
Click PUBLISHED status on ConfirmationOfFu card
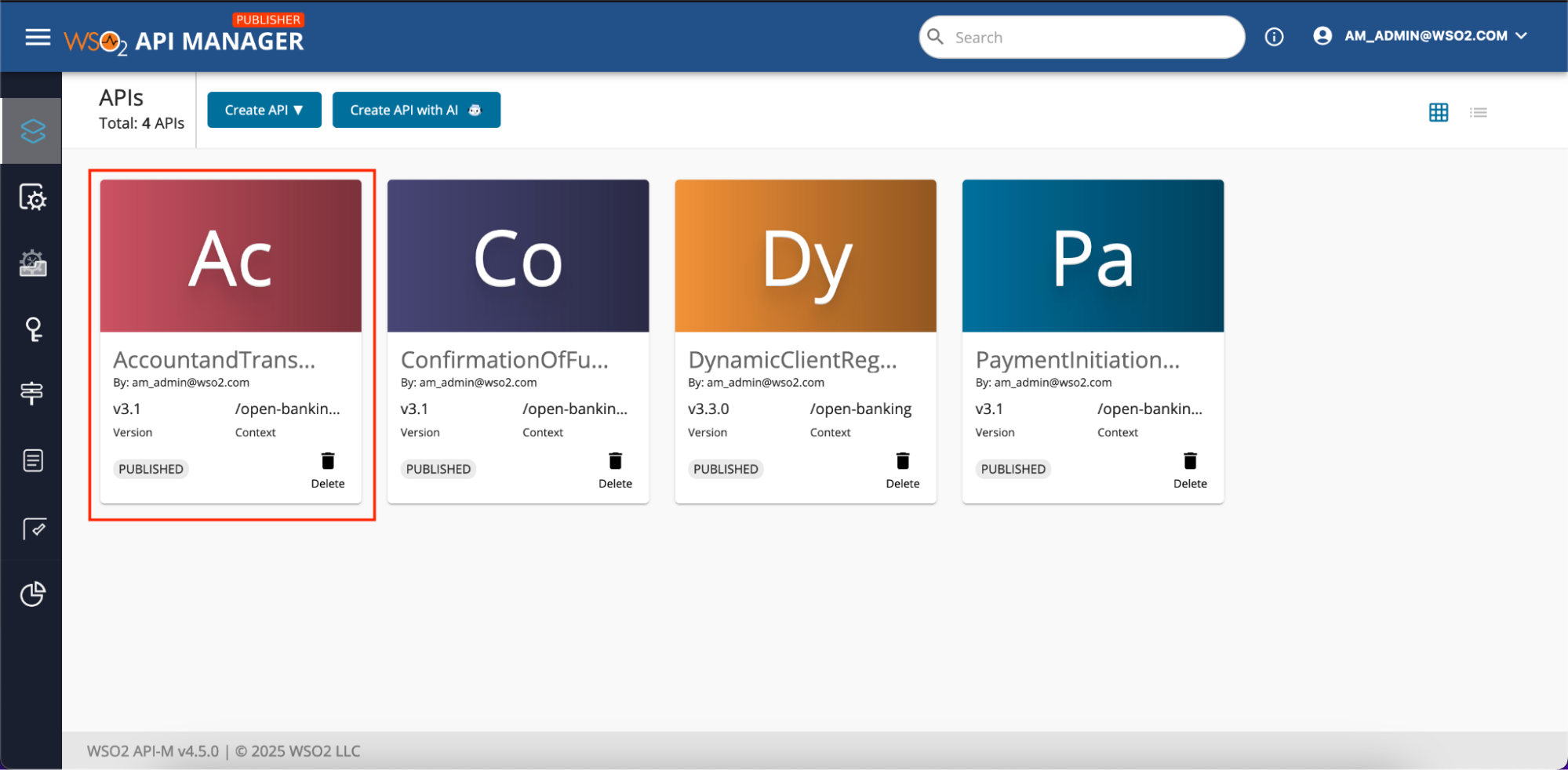pos(438,469)
